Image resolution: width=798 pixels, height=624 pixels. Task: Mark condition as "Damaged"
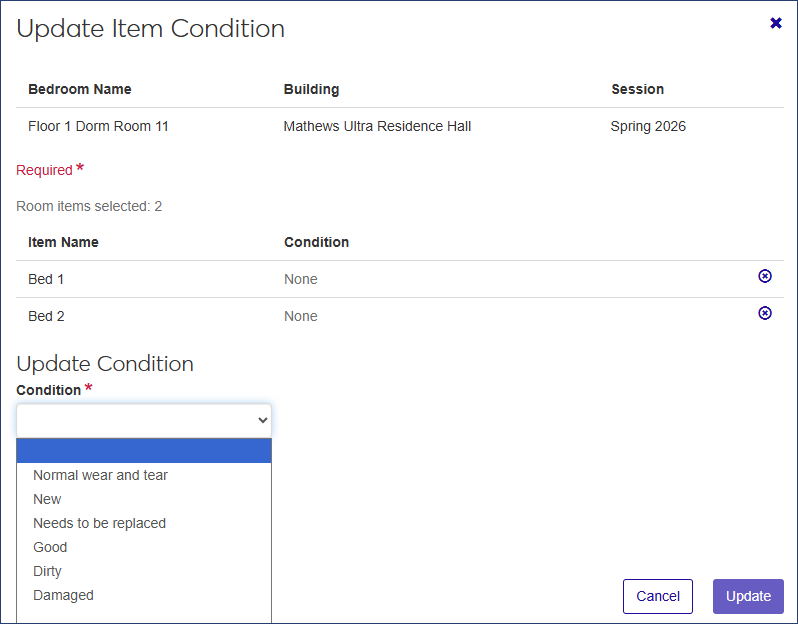click(x=63, y=595)
